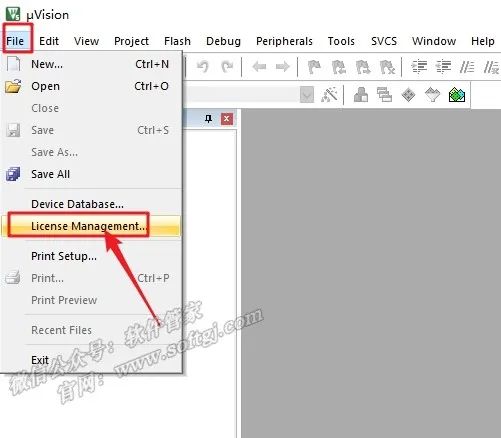The height and width of the screenshot is (438, 501).
Task: Click the undo arrow icon in toolbar
Action: click(x=202, y=67)
